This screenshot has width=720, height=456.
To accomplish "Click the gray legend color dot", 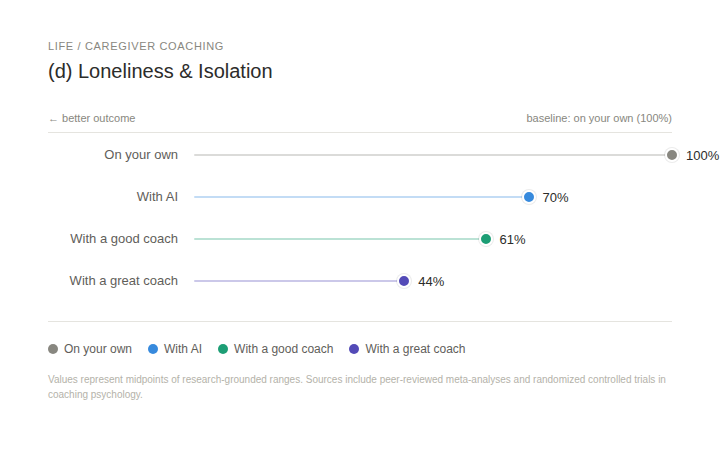I will coord(53,349).
